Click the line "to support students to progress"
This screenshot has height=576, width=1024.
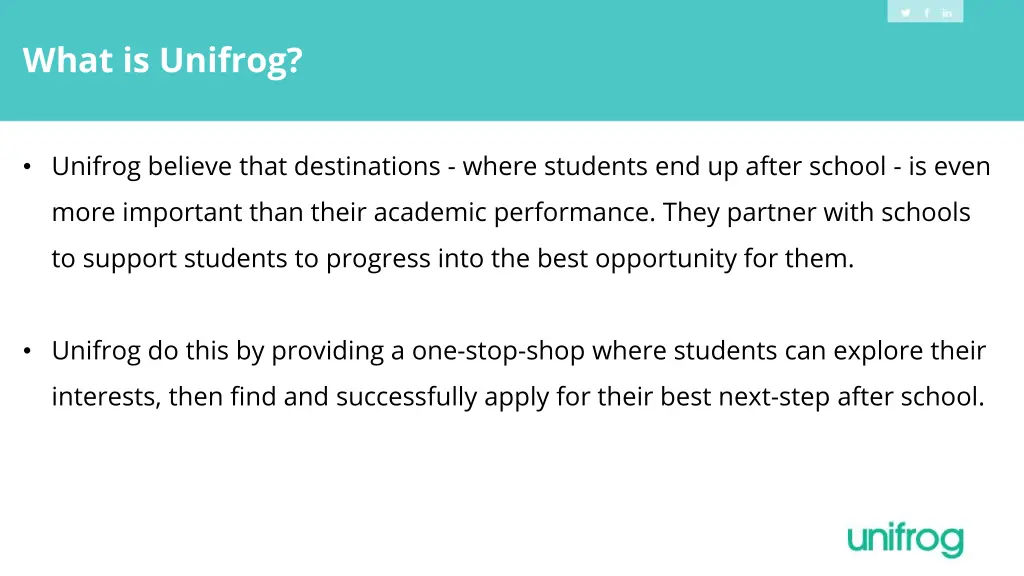click(452, 259)
